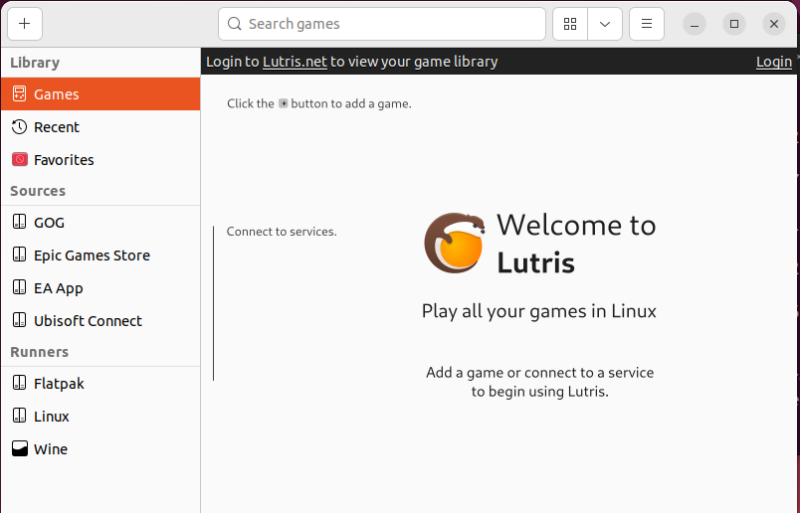Viewport: 800px width, 513px height.
Task: Open the view options dropdown arrow
Action: click(605, 24)
